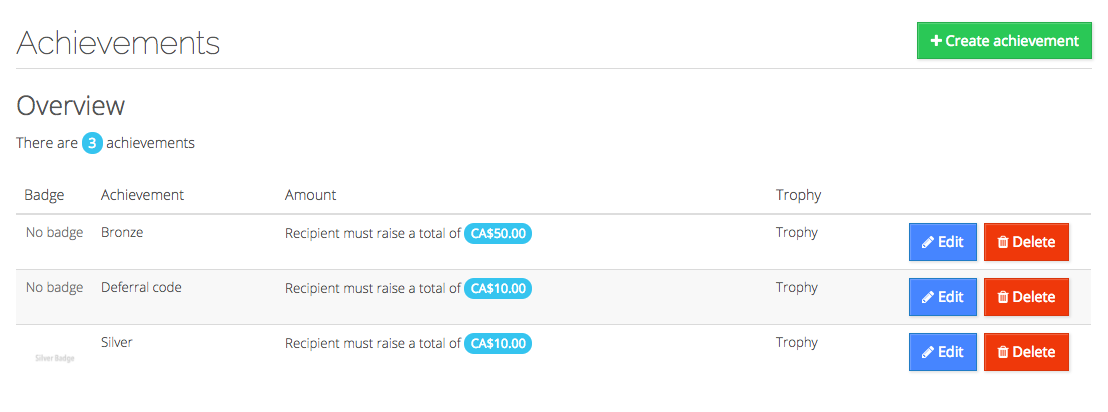Image resolution: width=1108 pixels, height=412 pixels.
Task: Edit the Bronze achievement
Action: click(x=942, y=242)
